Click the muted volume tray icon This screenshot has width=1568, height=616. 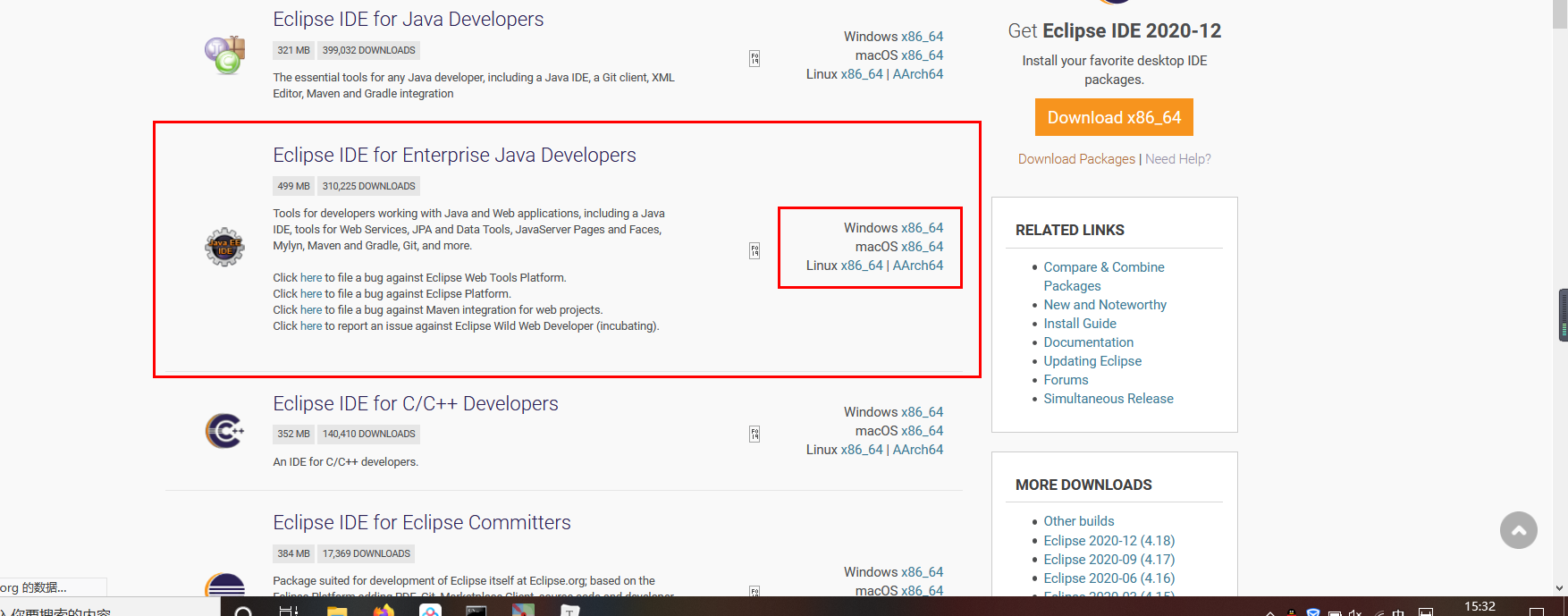click(1355, 612)
